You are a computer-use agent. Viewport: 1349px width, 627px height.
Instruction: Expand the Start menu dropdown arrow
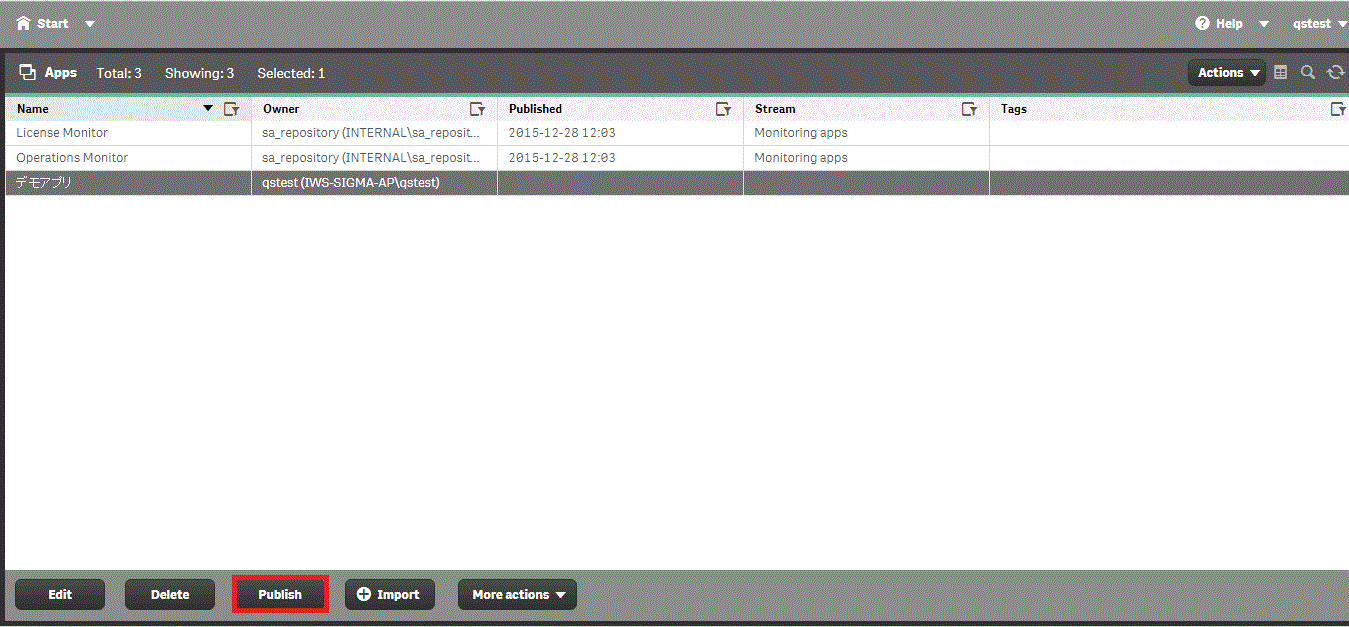(90, 24)
